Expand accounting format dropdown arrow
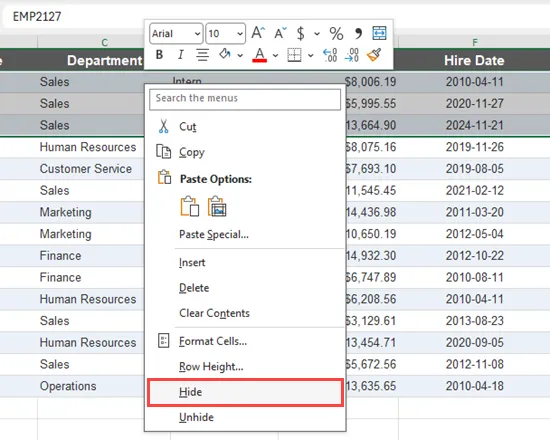Screen dimensions: 550x440 (317, 34)
